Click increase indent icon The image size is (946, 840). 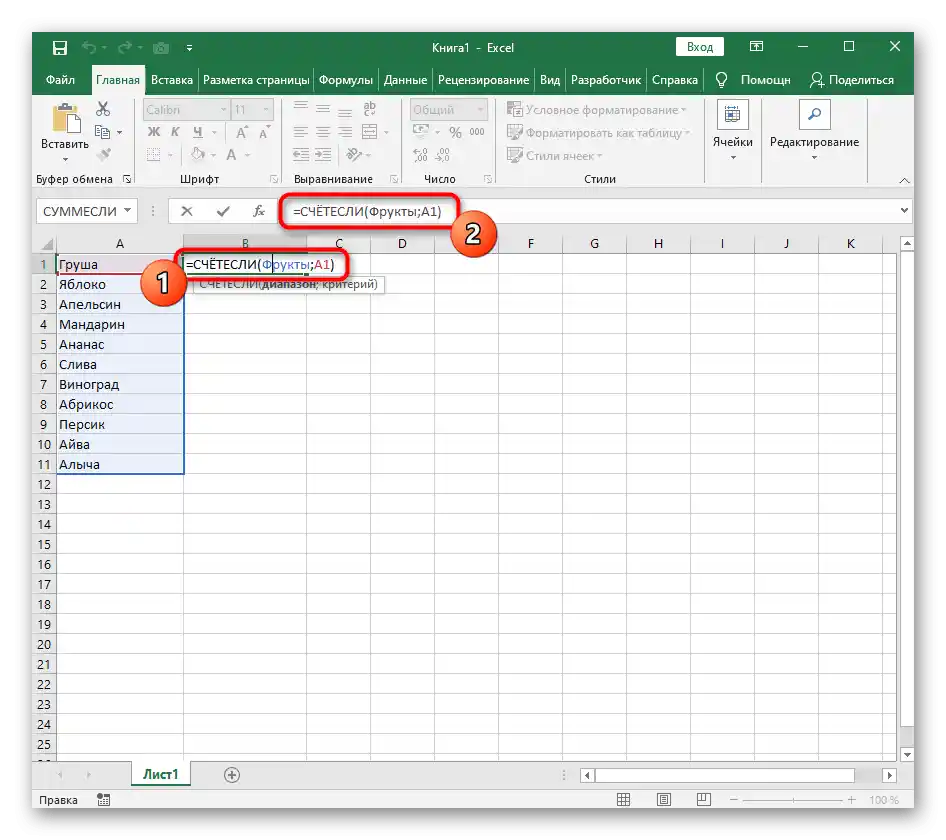pyautogui.click(x=323, y=155)
